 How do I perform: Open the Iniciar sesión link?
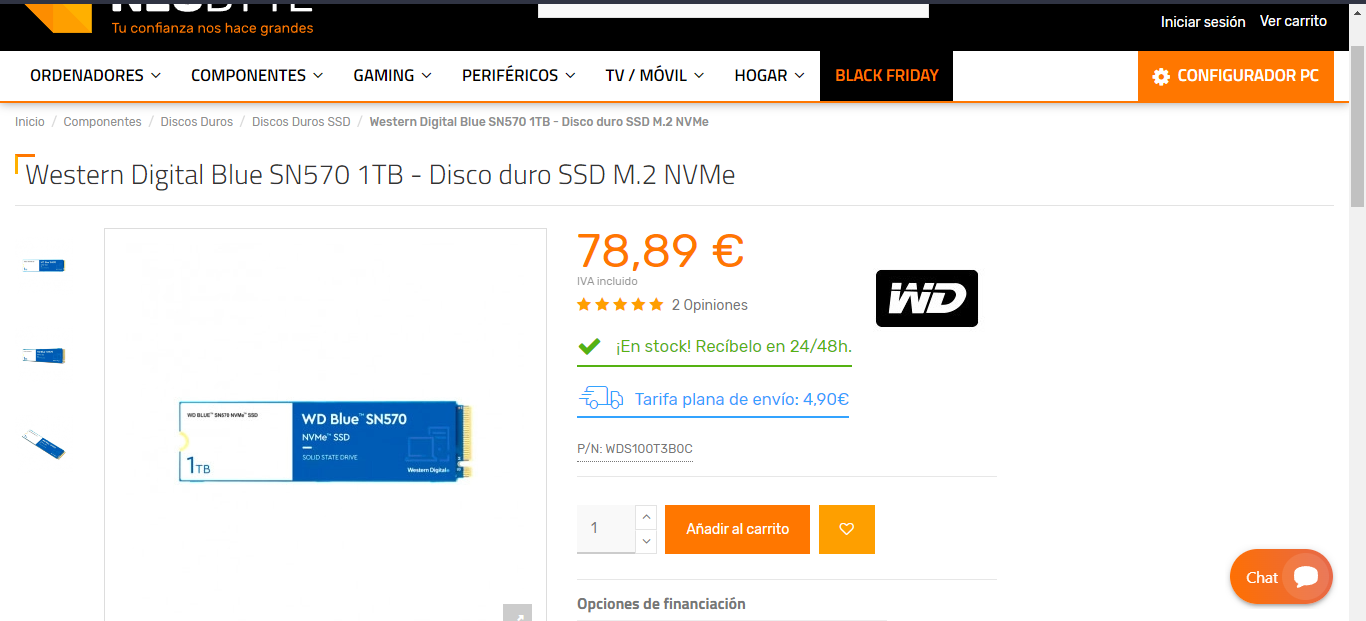1203,21
